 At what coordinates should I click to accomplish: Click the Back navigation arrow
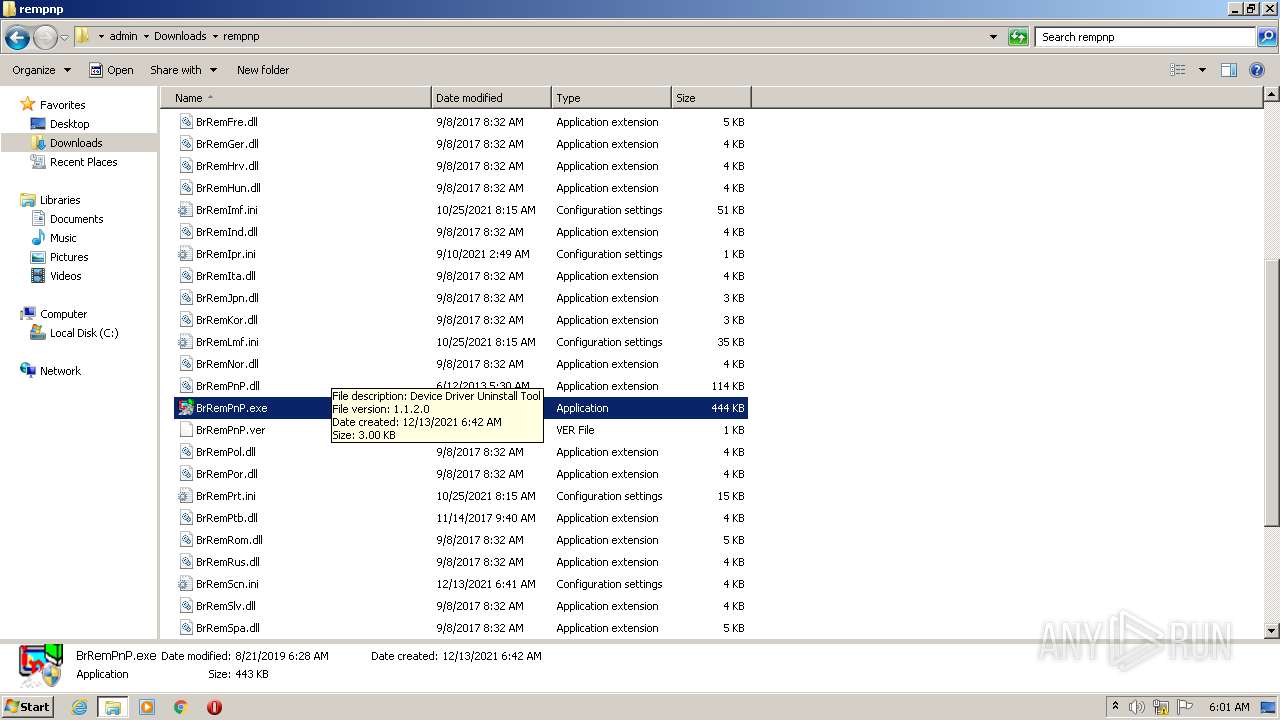(x=17, y=38)
